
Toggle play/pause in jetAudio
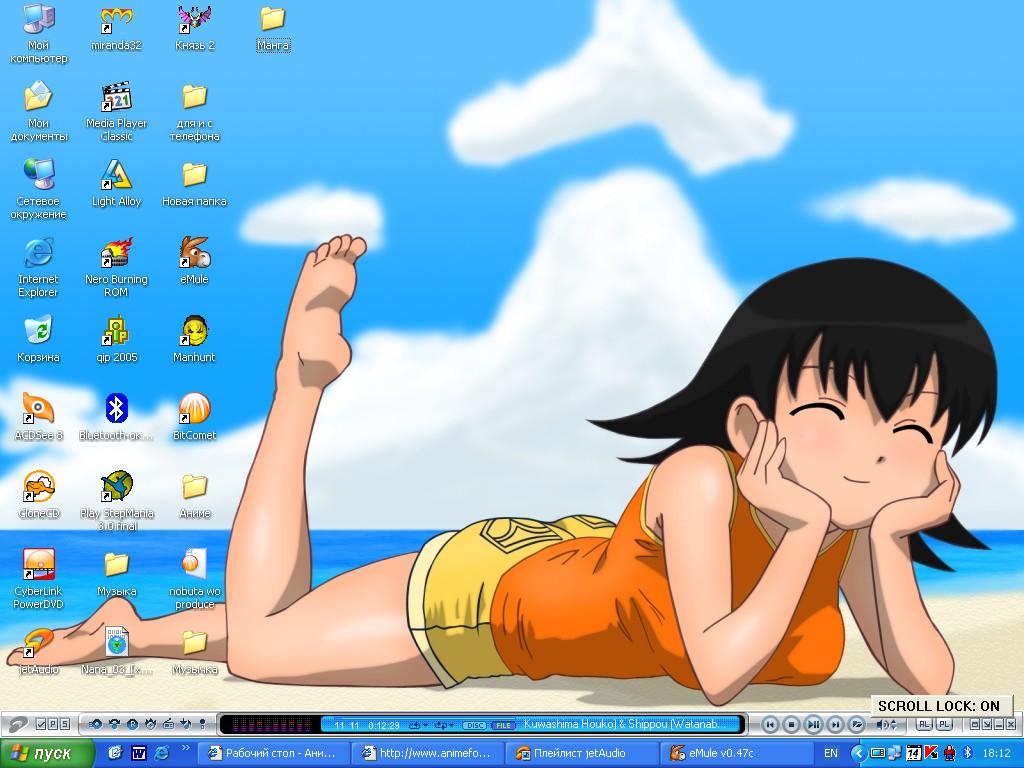click(814, 724)
